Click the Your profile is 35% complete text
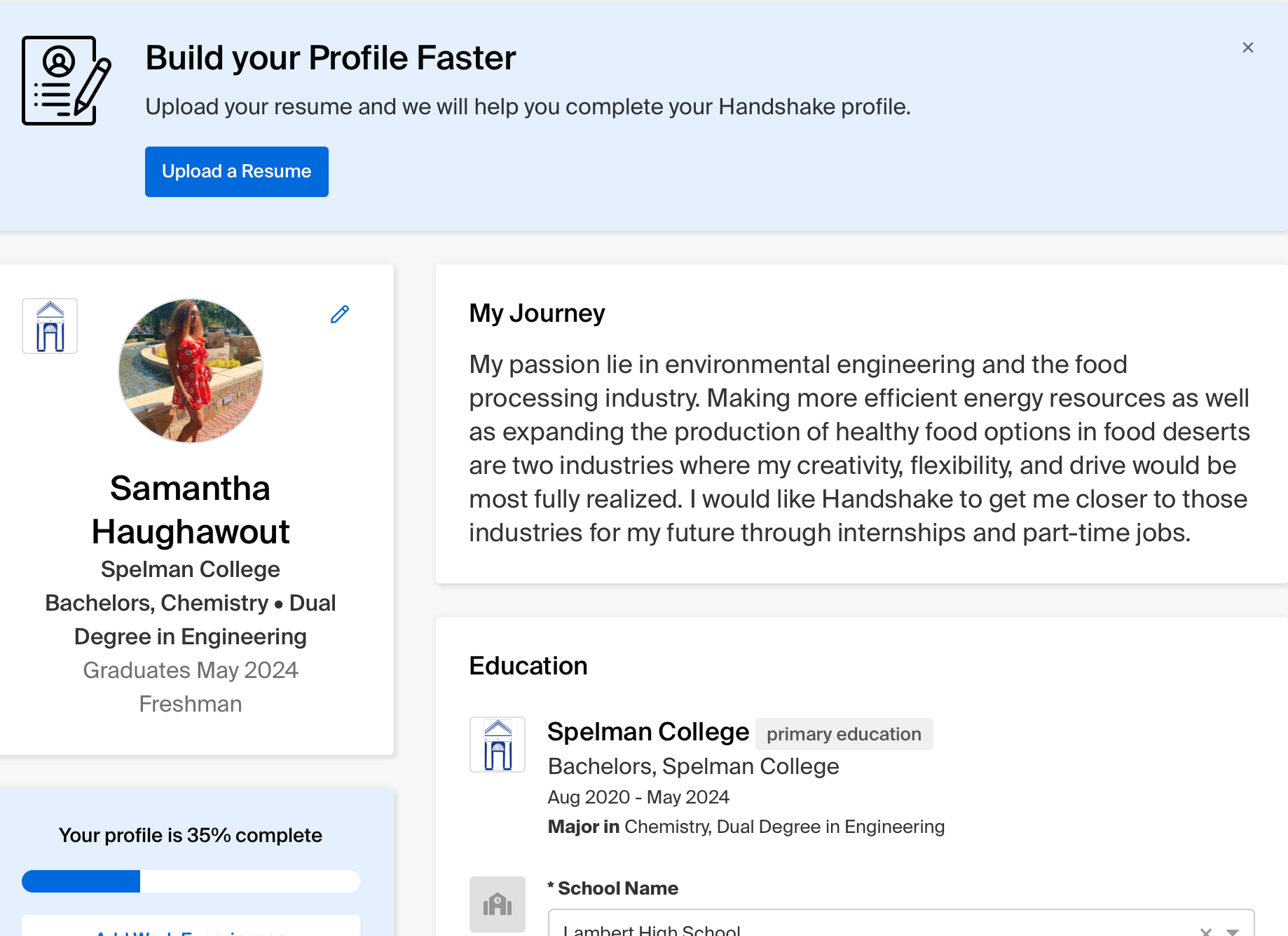 191,836
